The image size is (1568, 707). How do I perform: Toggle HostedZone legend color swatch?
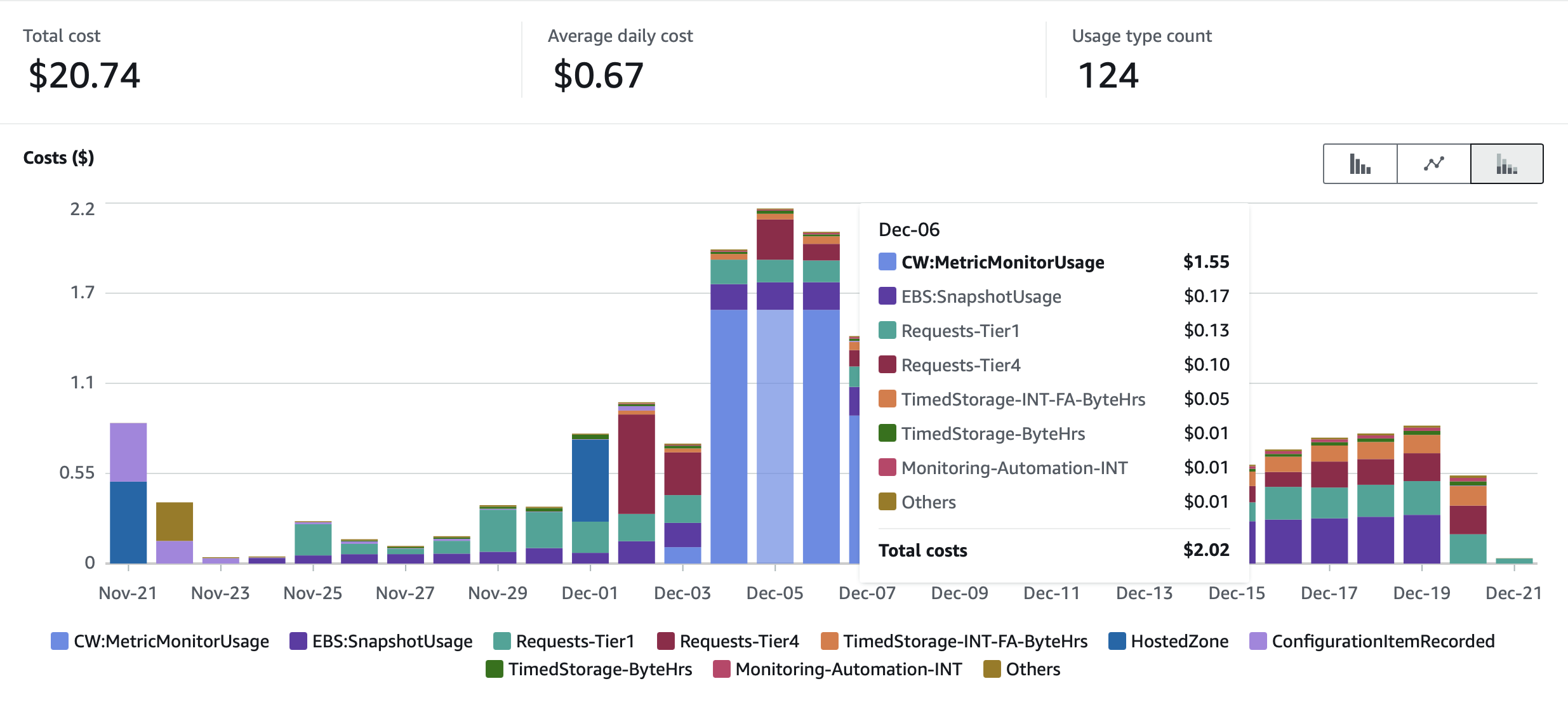[x=1117, y=641]
